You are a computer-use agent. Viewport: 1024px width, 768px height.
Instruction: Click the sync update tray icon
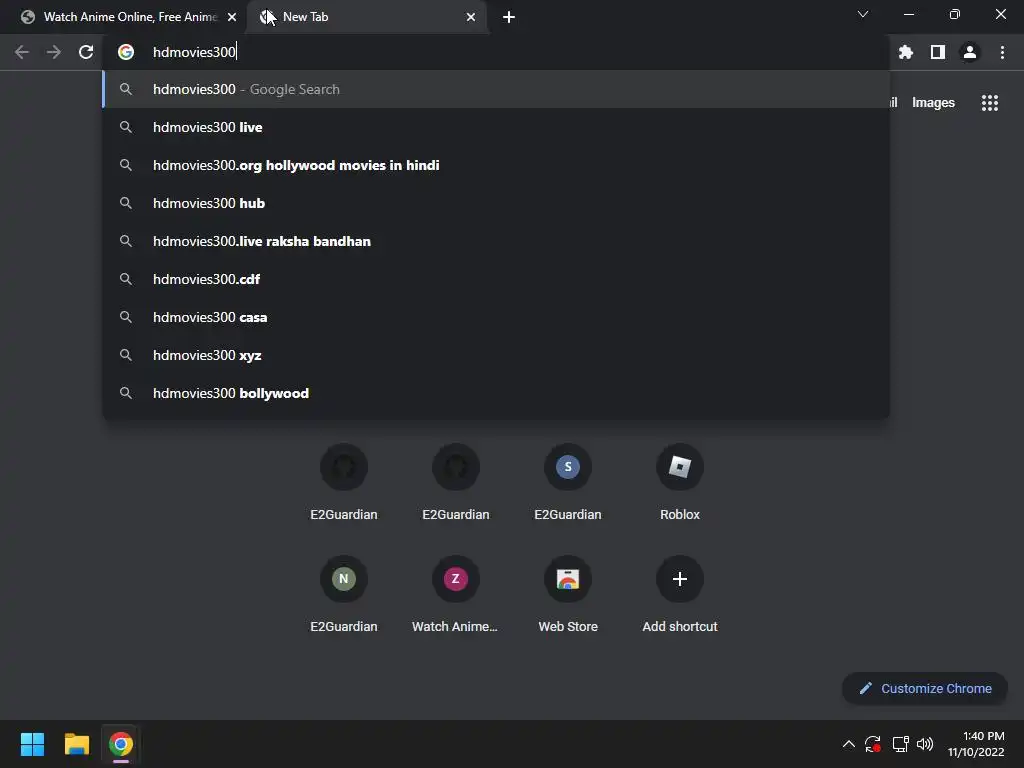coord(873,744)
